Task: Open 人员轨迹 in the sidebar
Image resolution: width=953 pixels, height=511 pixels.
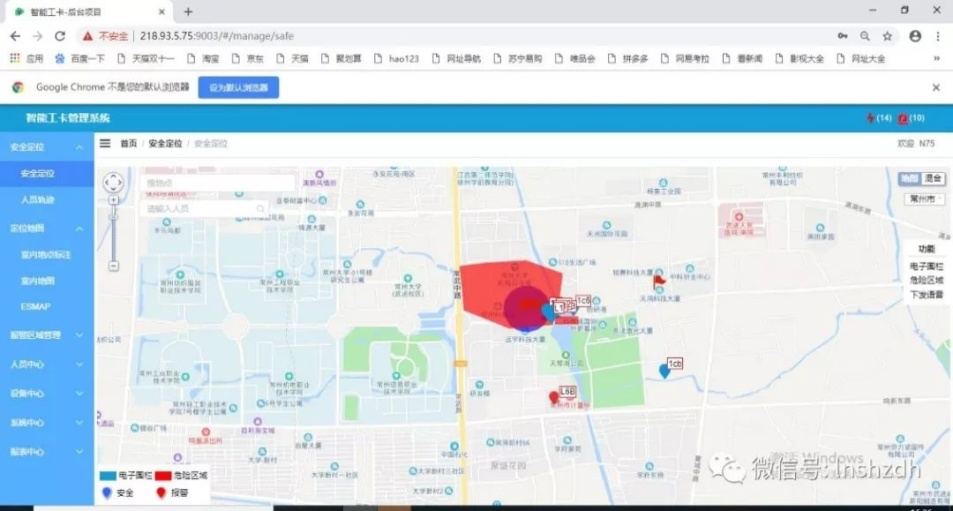Action: [x=38, y=200]
